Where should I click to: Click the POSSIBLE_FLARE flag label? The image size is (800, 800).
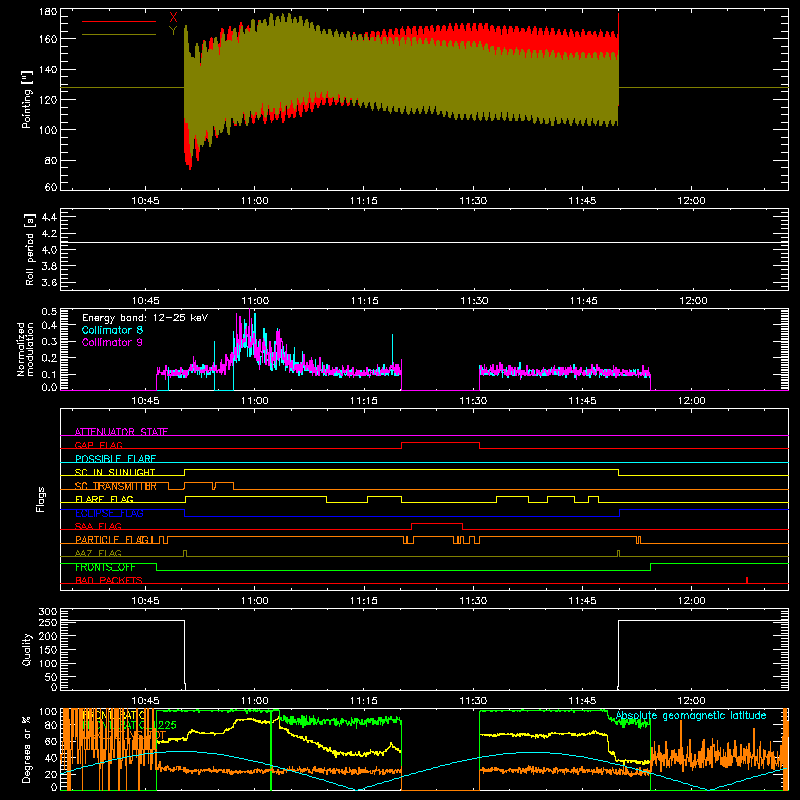115,459
